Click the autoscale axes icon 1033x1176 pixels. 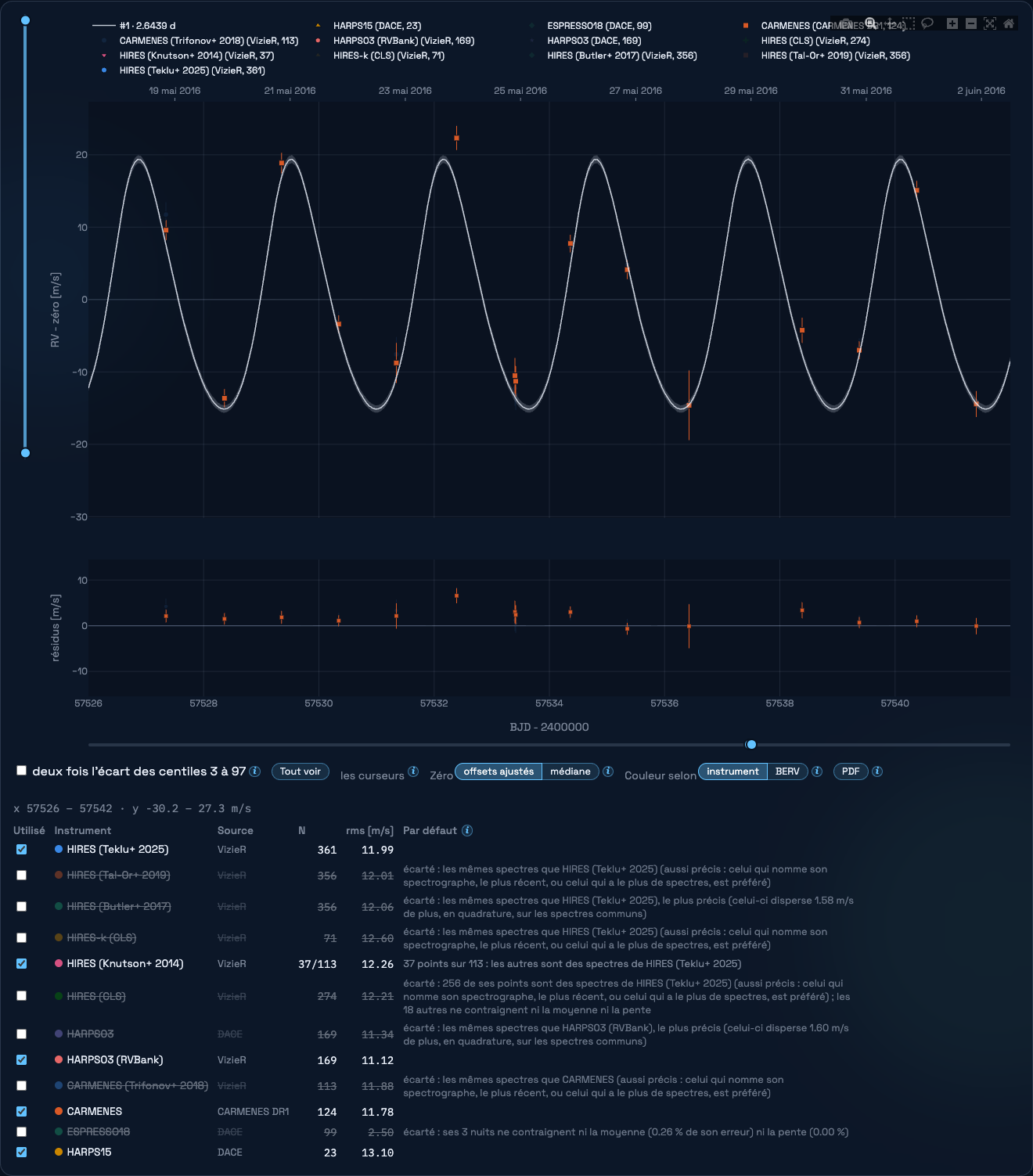click(x=990, y=23)
